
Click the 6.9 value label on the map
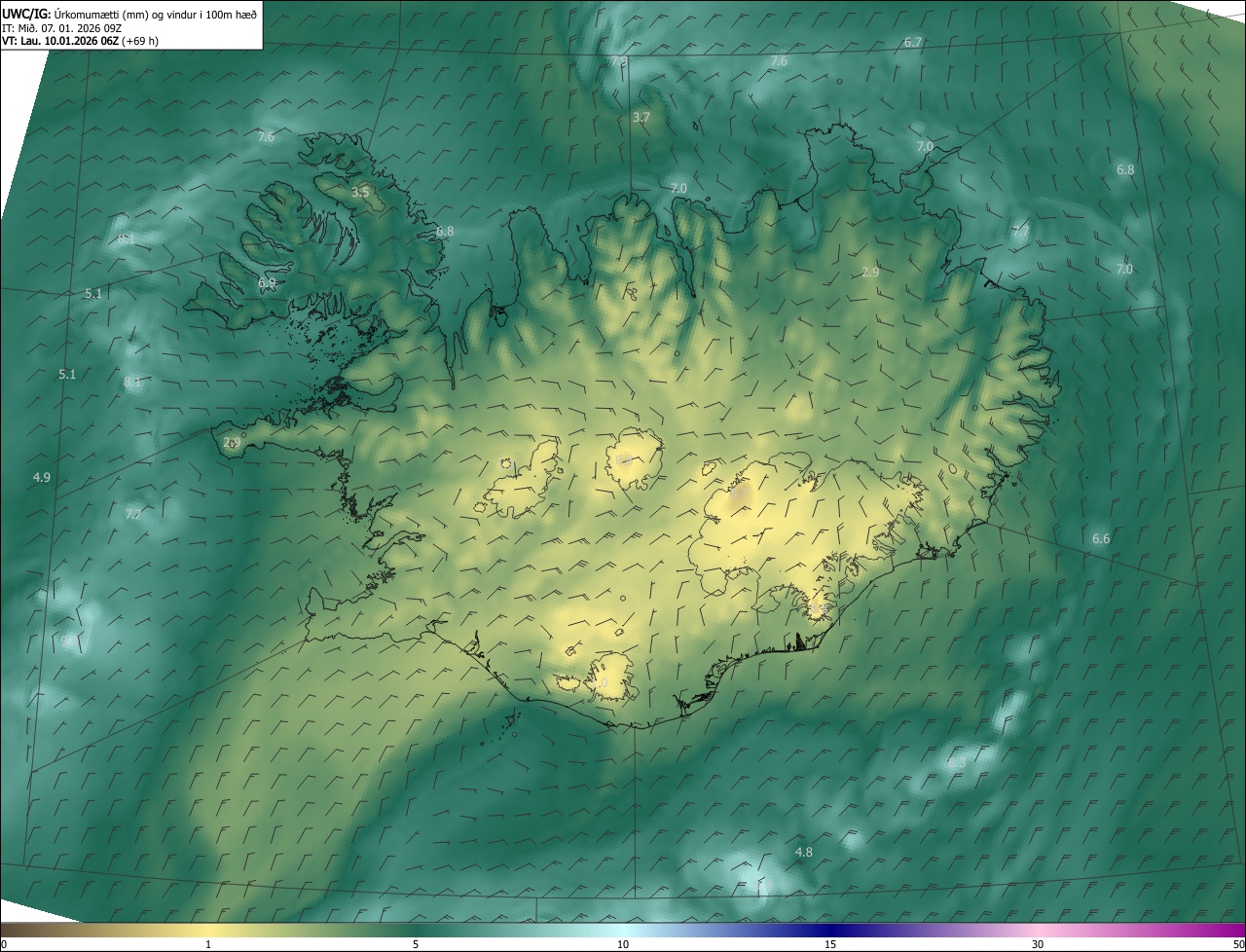(x=267, y=283)
